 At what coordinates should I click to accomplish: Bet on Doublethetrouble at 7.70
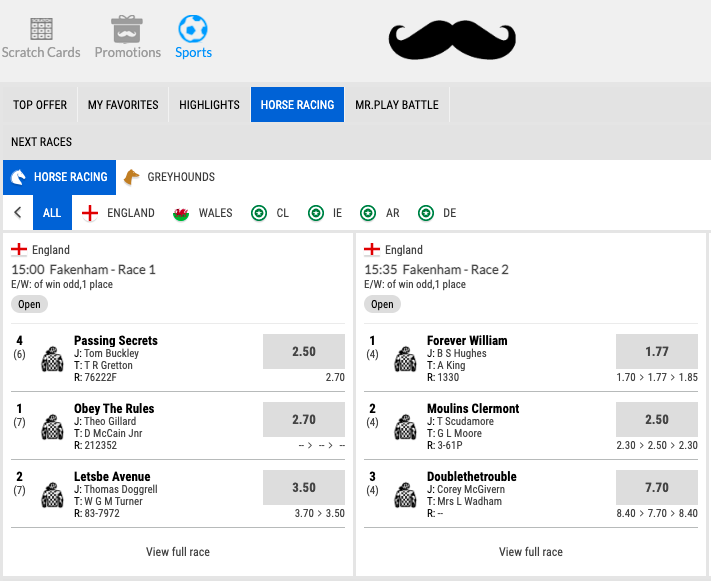657,488
